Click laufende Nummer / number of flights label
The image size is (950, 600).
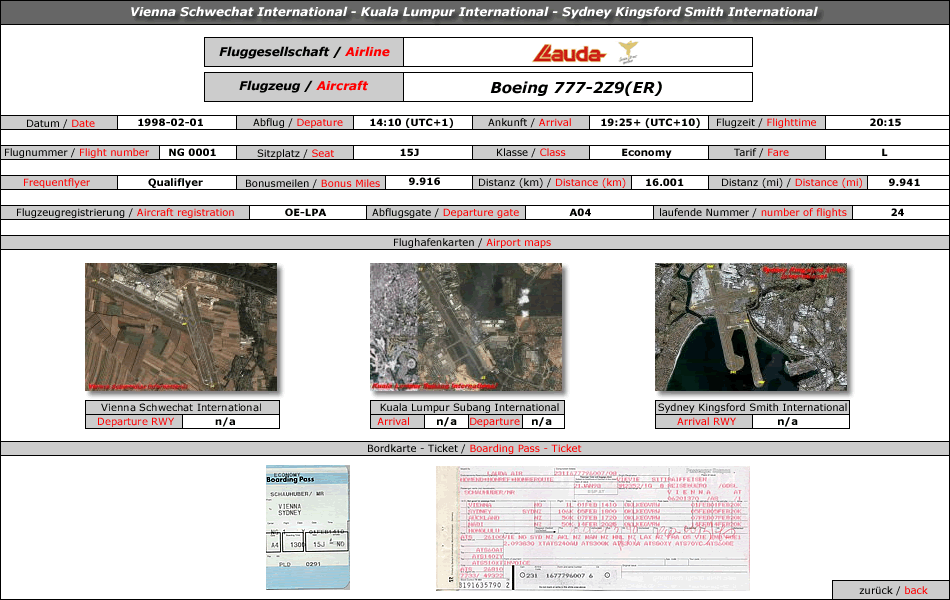coord(753,213)
